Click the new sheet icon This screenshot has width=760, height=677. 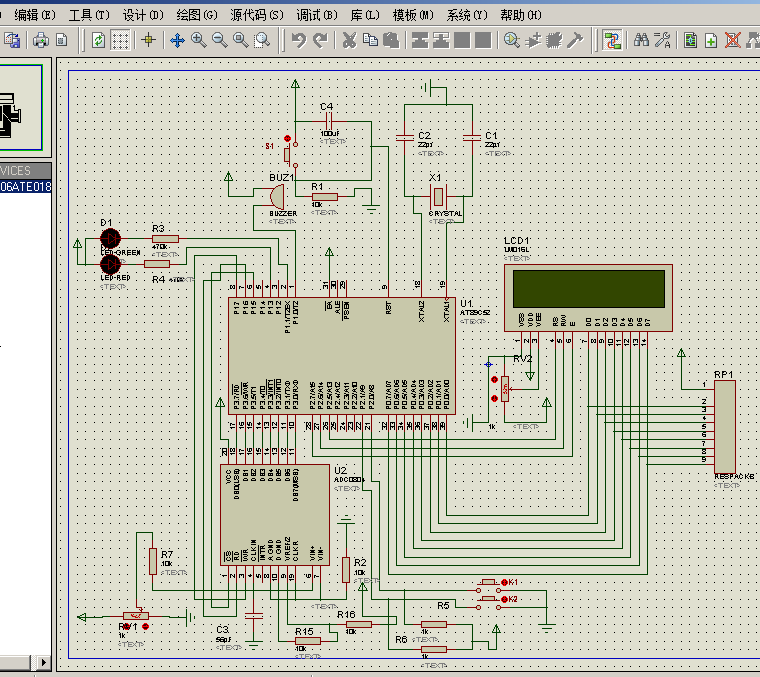(711, 40)
